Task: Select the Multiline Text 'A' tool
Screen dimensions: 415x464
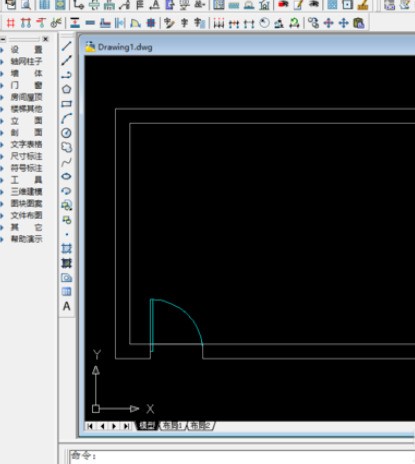Action: click(x=66, y=306)
